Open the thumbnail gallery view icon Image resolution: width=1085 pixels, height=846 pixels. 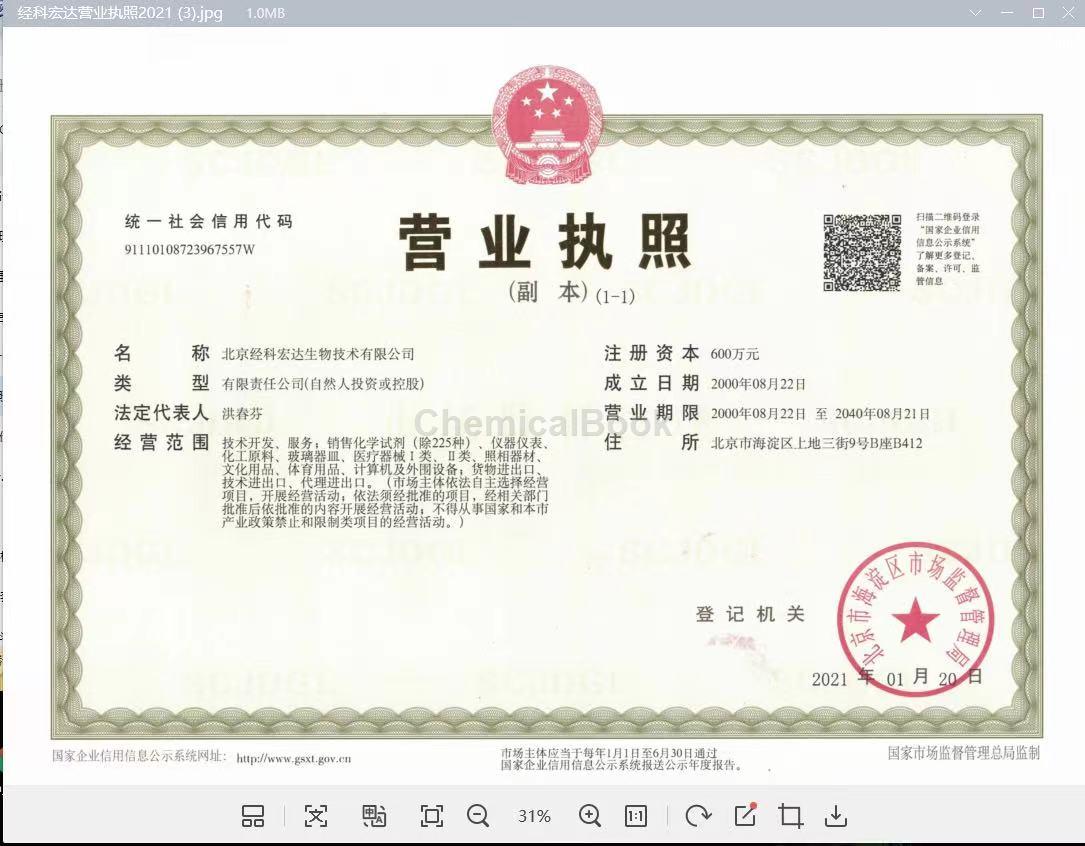click(253, 816)
